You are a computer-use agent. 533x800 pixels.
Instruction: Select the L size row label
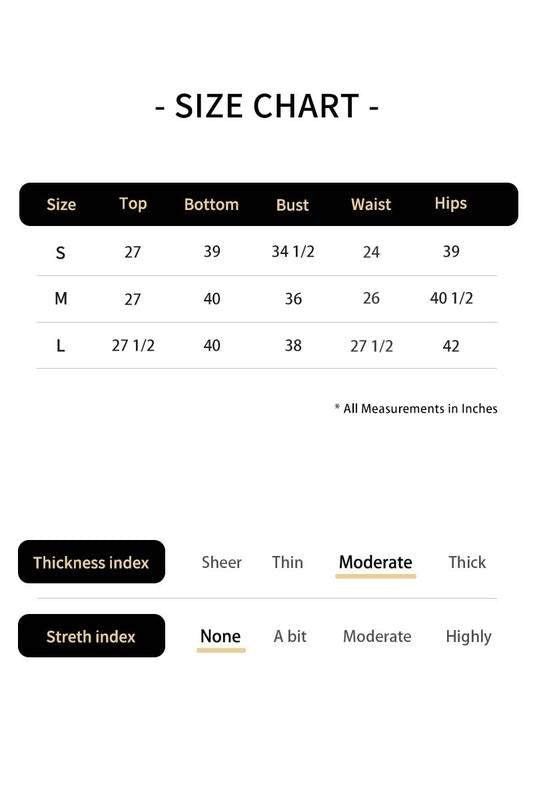click(60, 346)
